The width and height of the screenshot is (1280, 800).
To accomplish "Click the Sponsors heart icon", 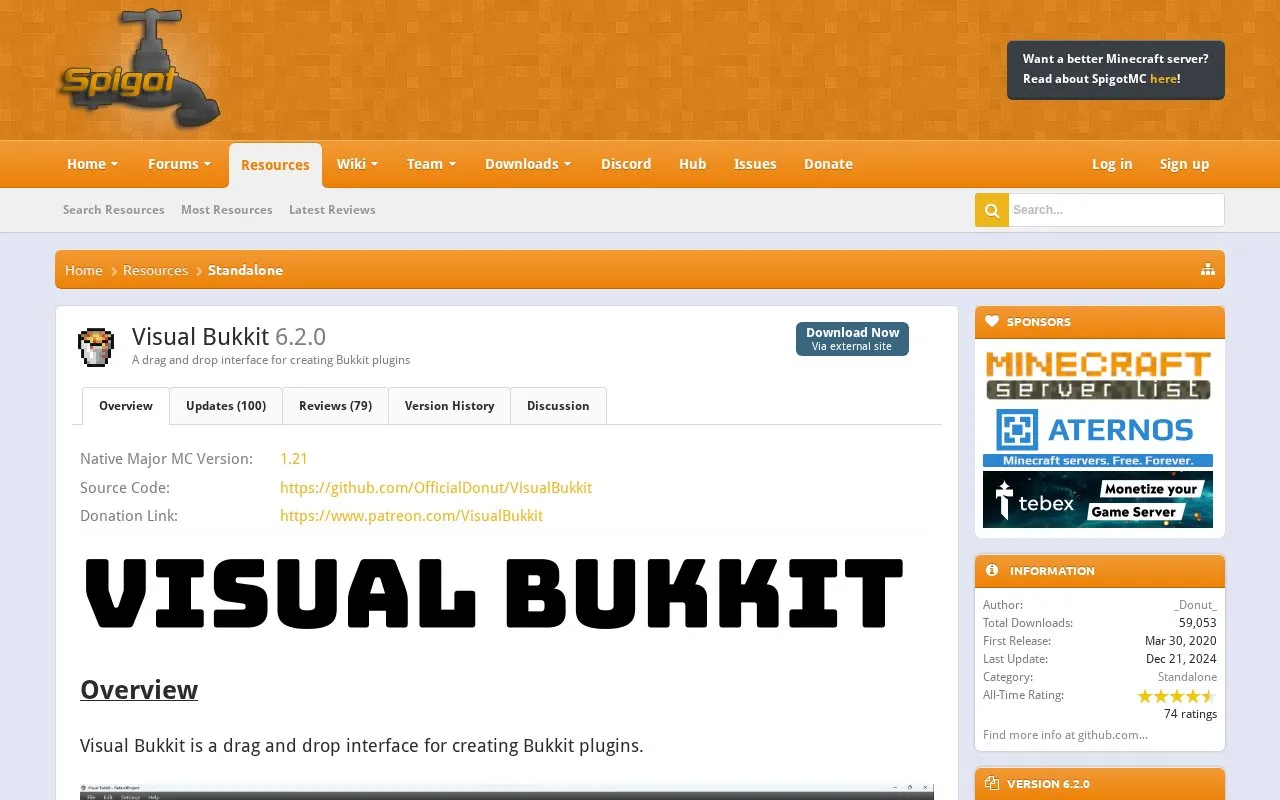I will click(x=992, y=322).
